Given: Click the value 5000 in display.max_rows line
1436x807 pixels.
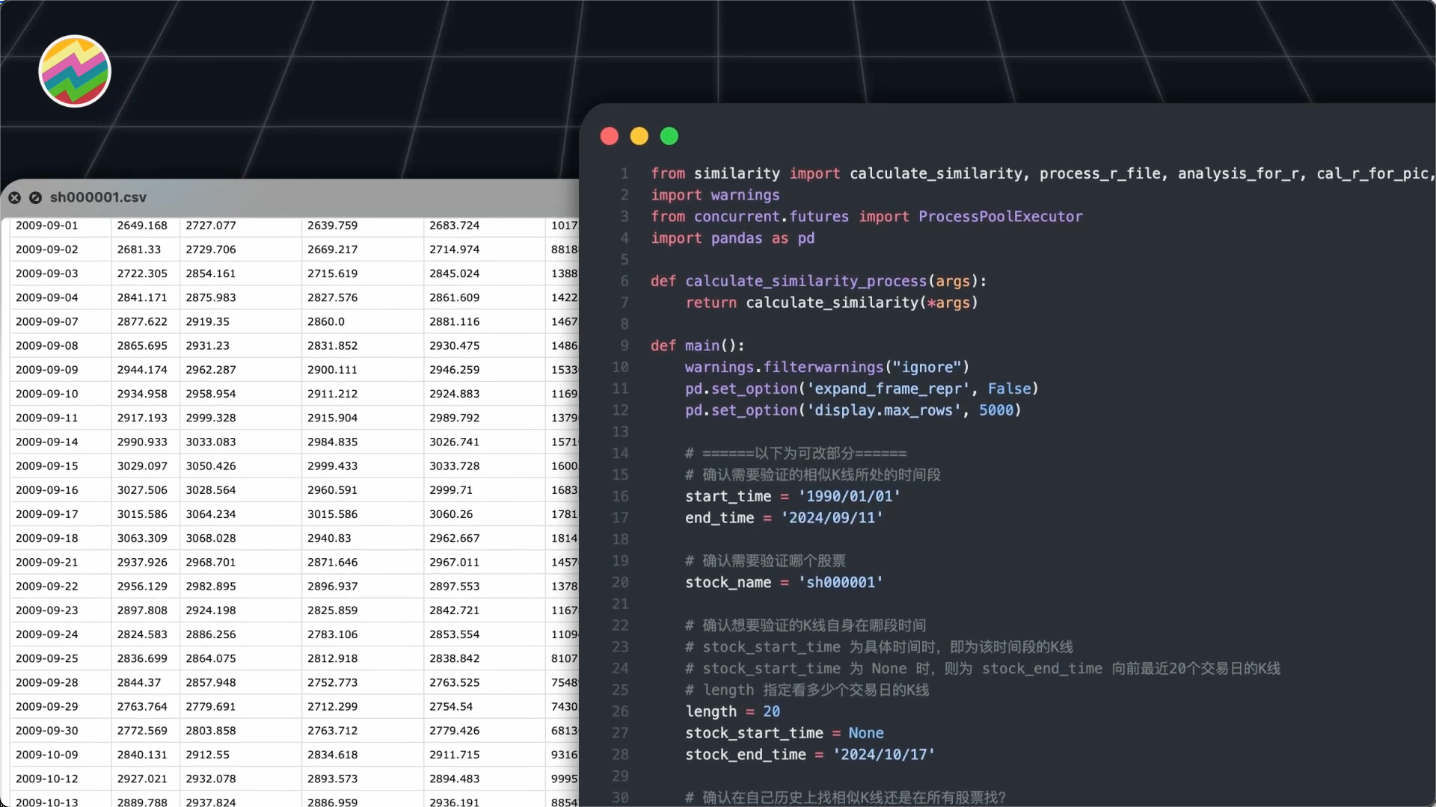Looking at the screenshot, I should [x=996, y=410].
